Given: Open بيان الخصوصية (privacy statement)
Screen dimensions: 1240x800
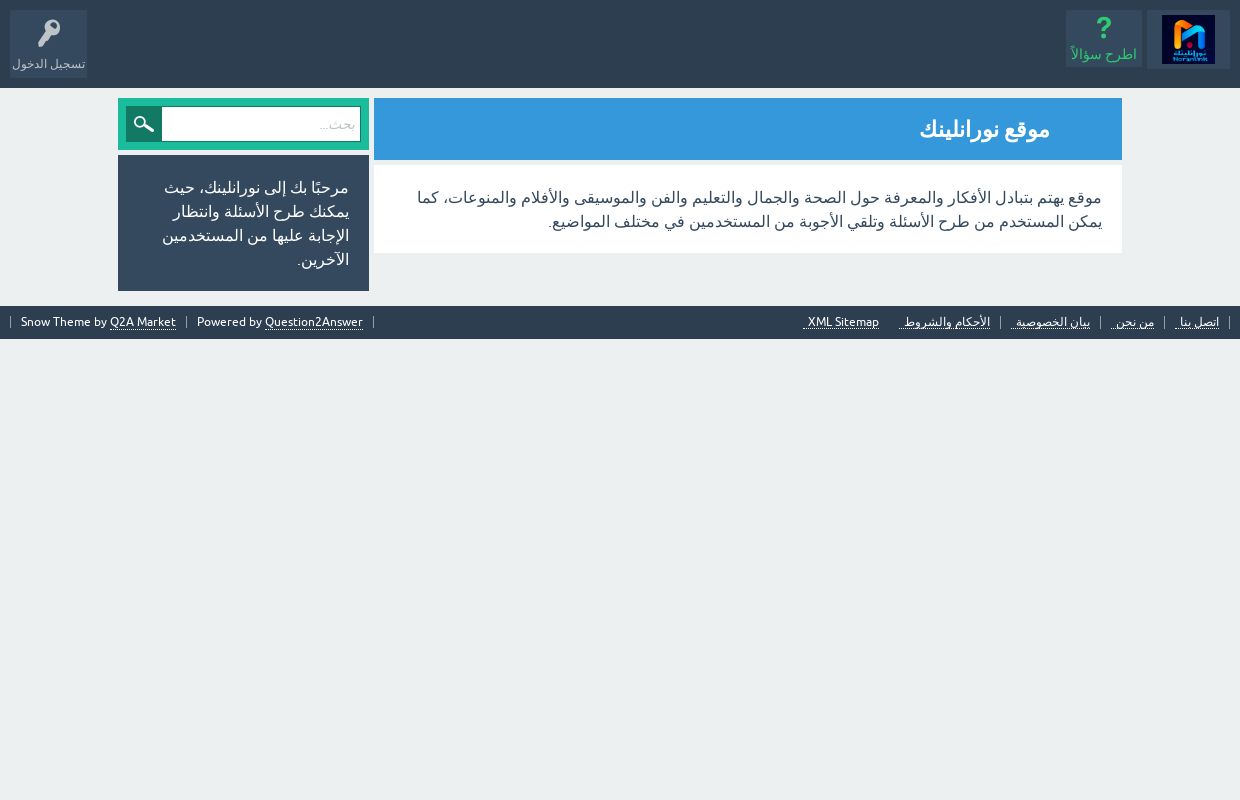Looking at the screenshot, I should [1051, 322].
